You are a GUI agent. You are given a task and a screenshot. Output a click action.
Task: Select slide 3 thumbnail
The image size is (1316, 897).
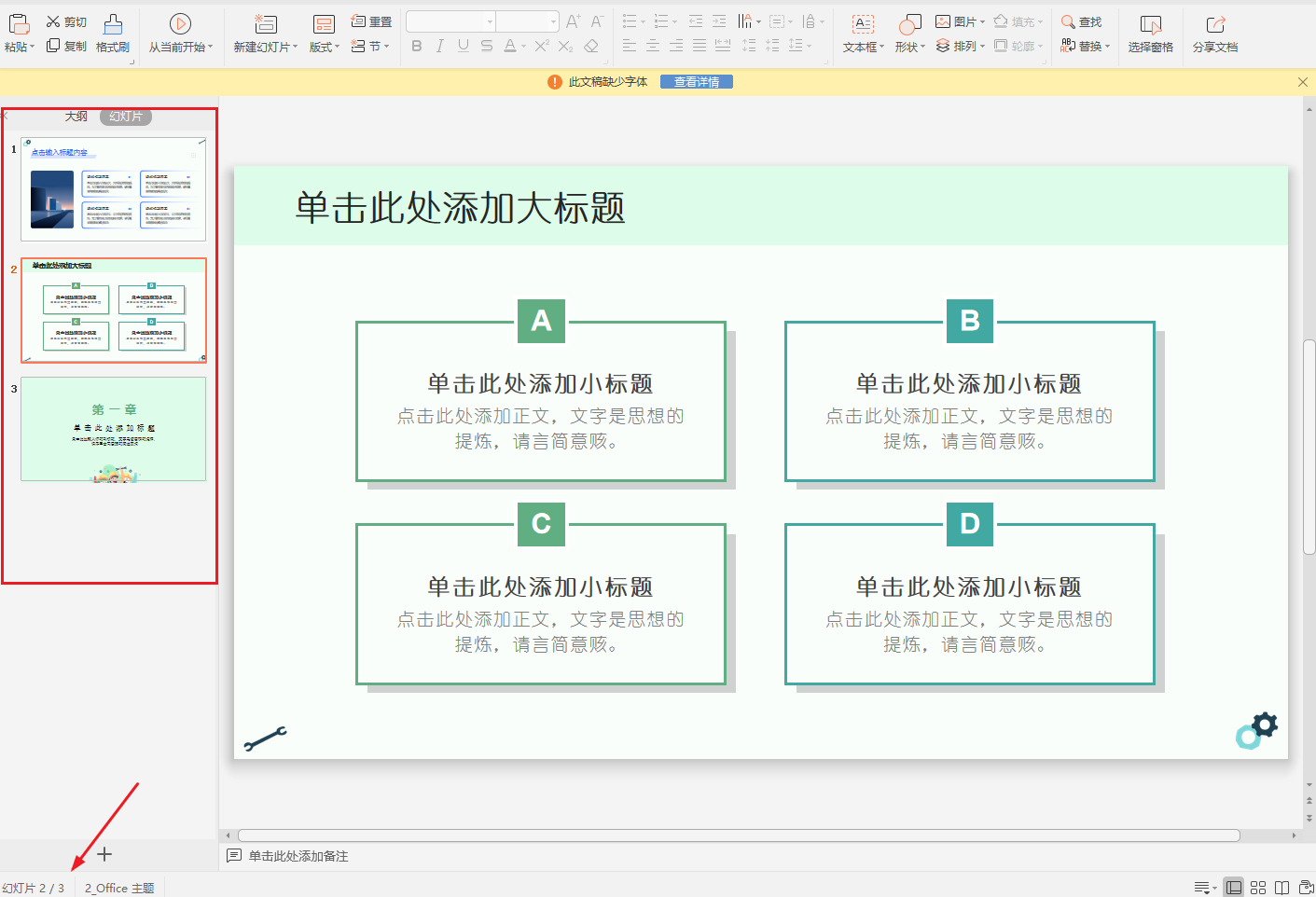coord(113,429)
